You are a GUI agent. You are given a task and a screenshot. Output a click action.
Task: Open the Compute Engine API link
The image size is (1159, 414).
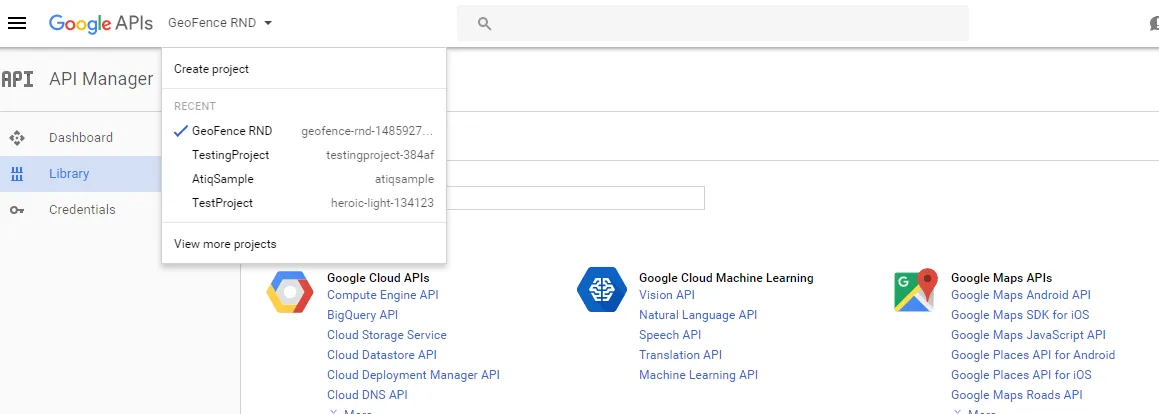pyautogui.click(x=382, y=295)
